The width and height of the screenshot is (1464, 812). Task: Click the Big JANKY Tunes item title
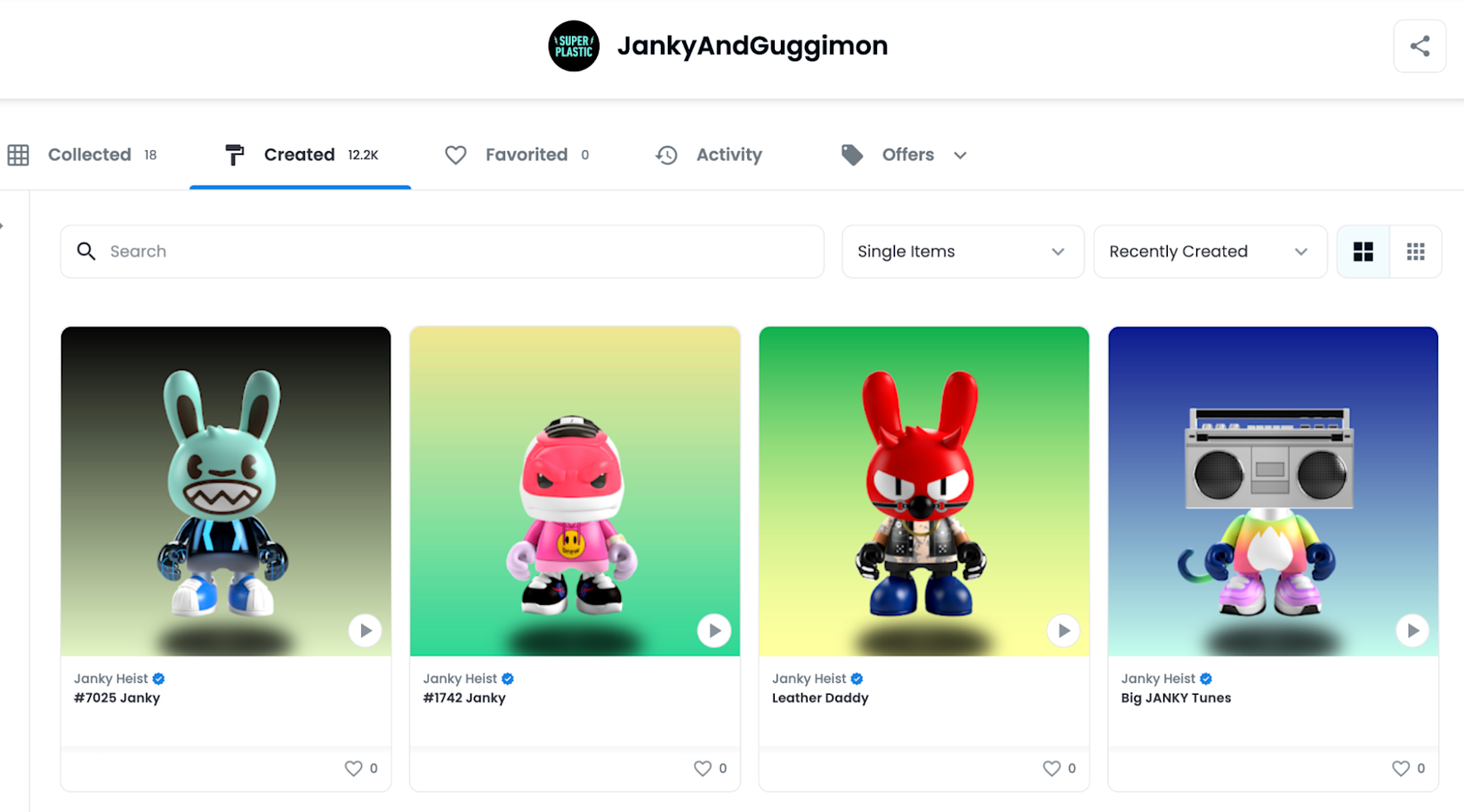click(1176, 698)
